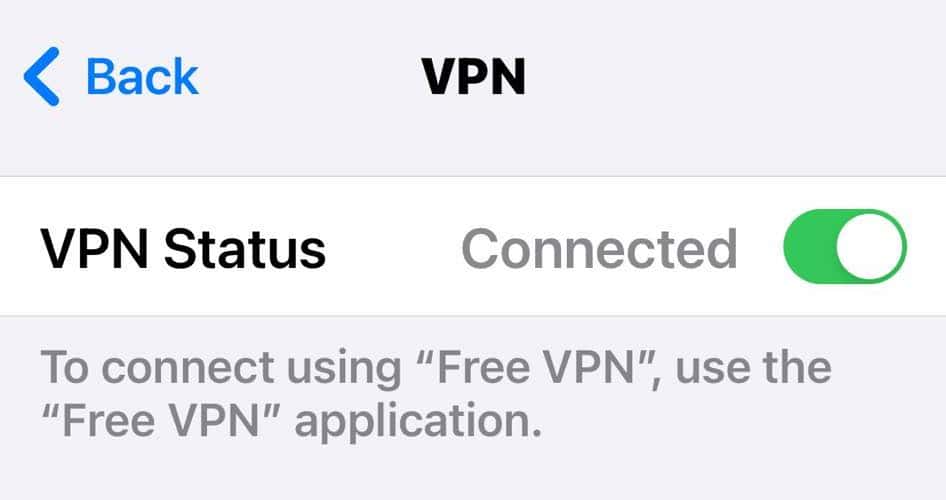Image resolution: width=946 pixels, height=500 pixels.
Task: Click the left-pointing chevron beside Back
Action: click(42, 77)
